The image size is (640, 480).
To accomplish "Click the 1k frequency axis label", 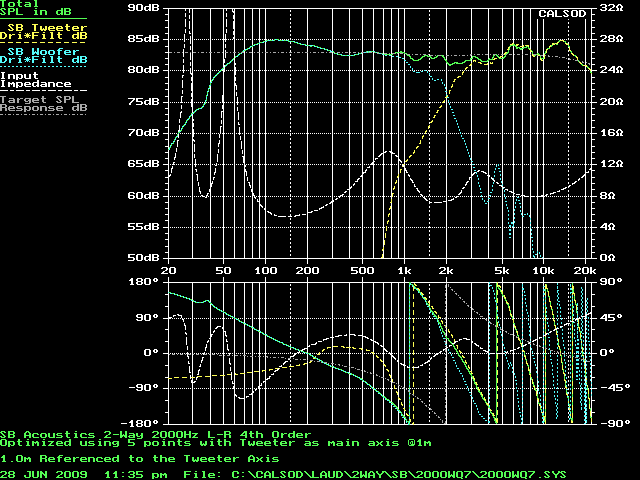I will click(404, 271).
